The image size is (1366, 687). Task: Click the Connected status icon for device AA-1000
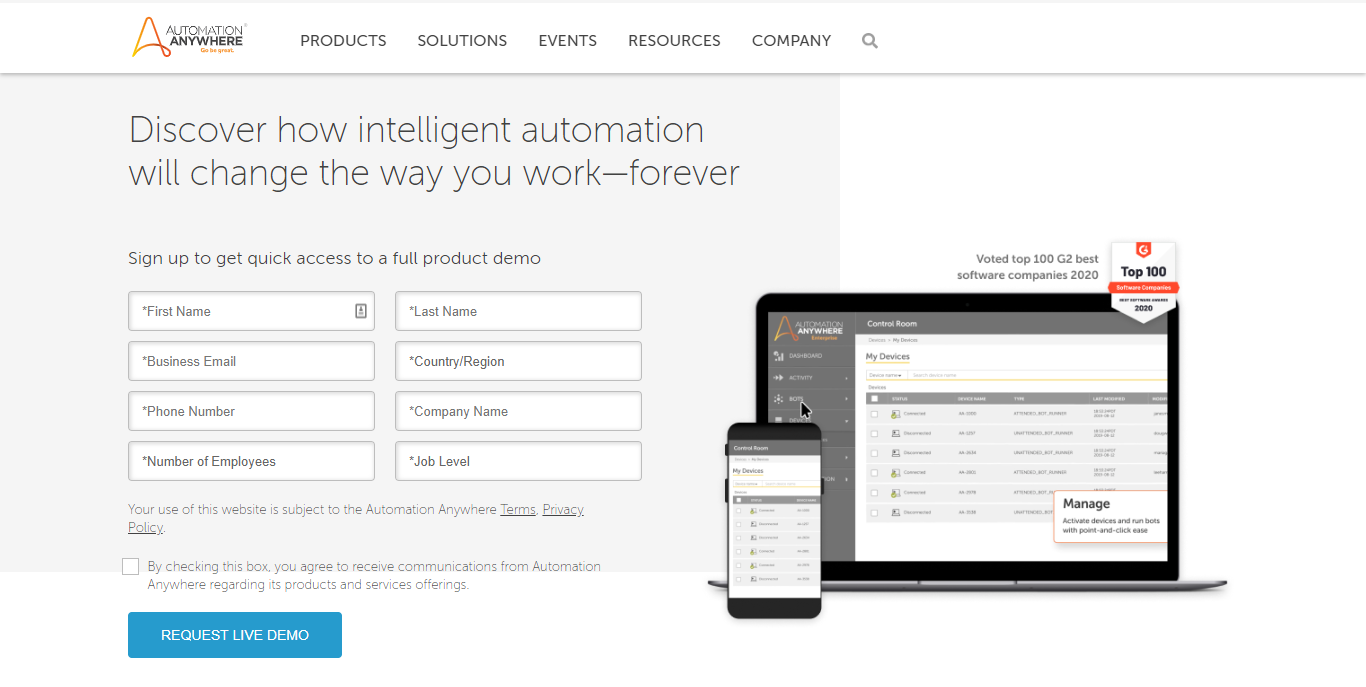click(894, 414)
